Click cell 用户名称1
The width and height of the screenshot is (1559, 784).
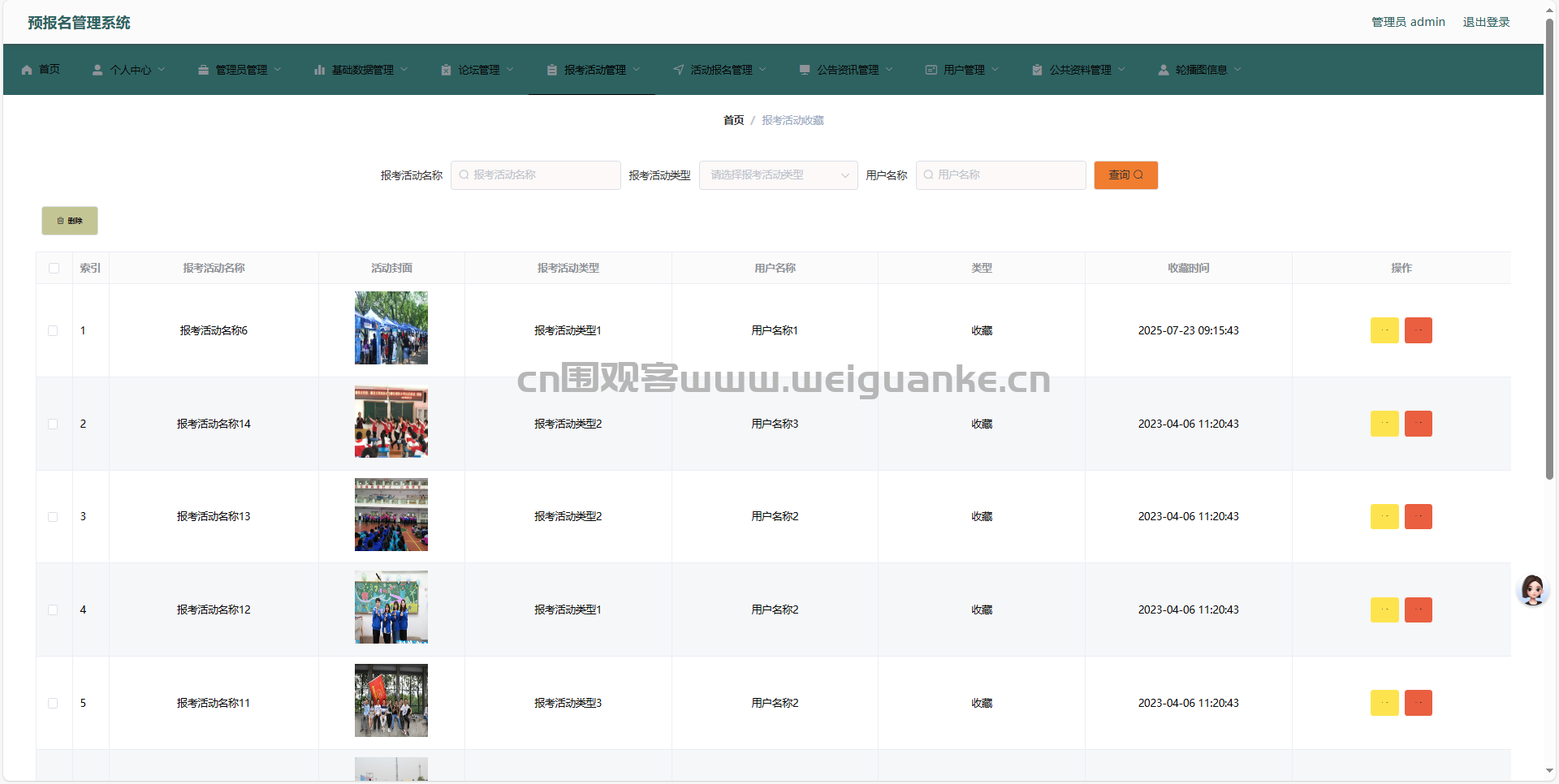(x=775, y=330)
